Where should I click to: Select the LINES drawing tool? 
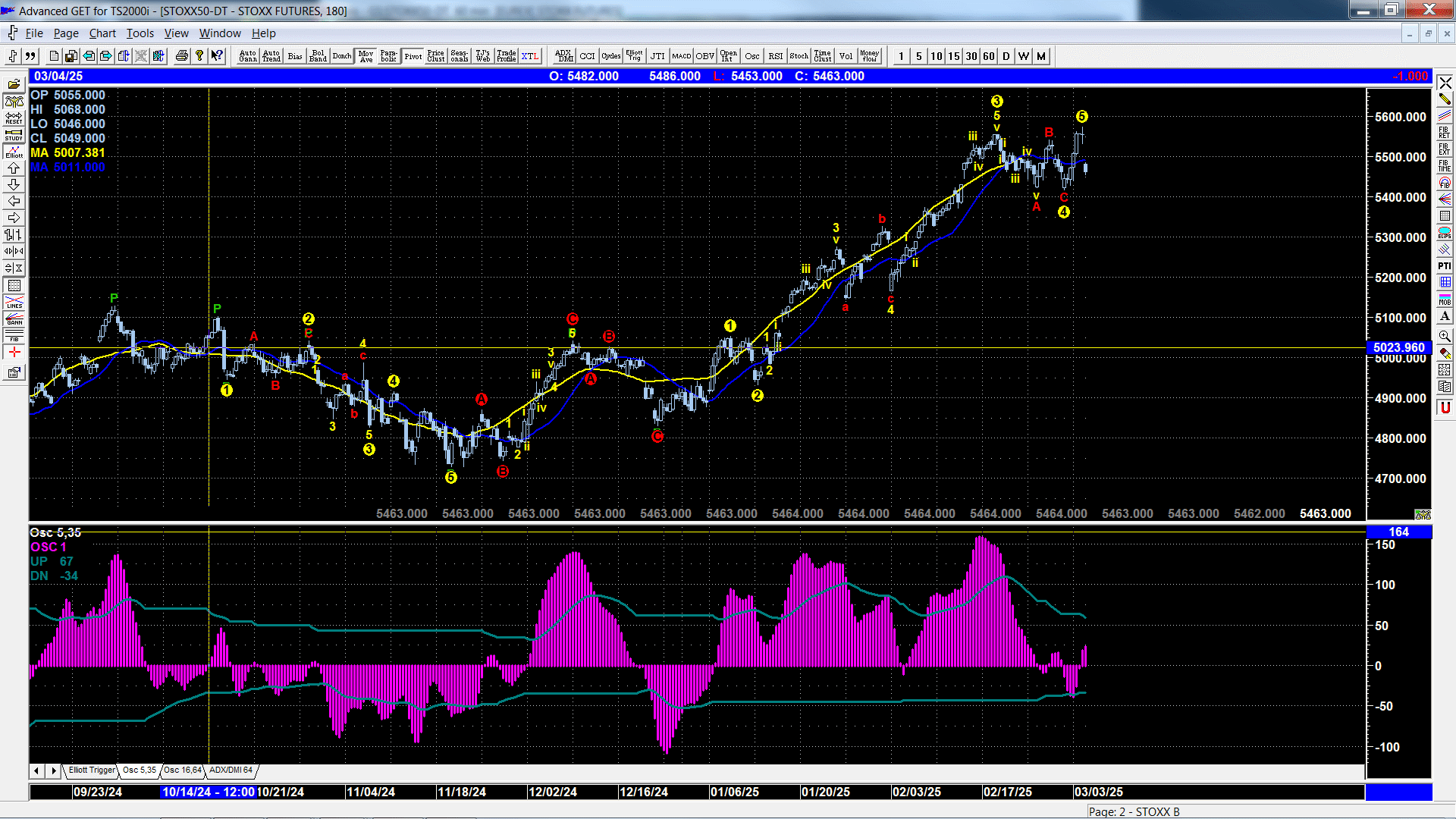[14, 302]
